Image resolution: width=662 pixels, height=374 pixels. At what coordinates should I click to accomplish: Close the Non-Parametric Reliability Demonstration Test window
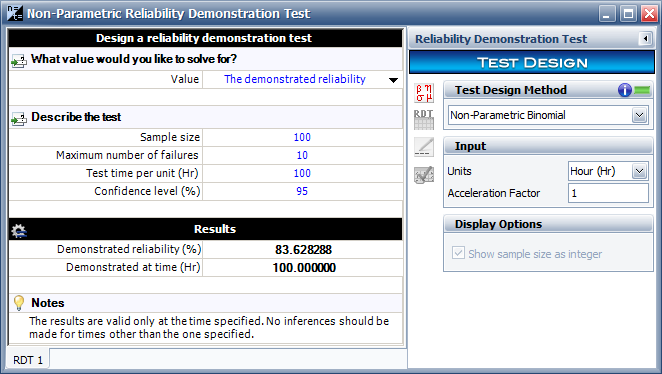(649, 14)
